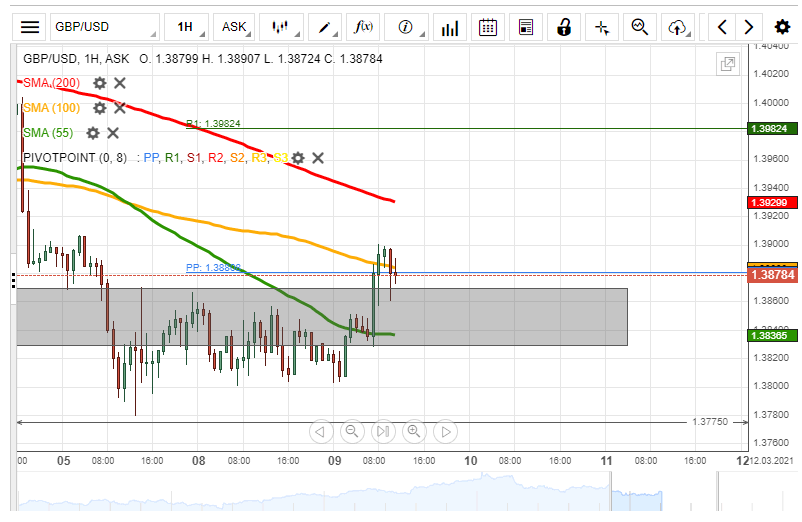Open the calendar icon
The image size is (802, 522).
coord(487,27)
